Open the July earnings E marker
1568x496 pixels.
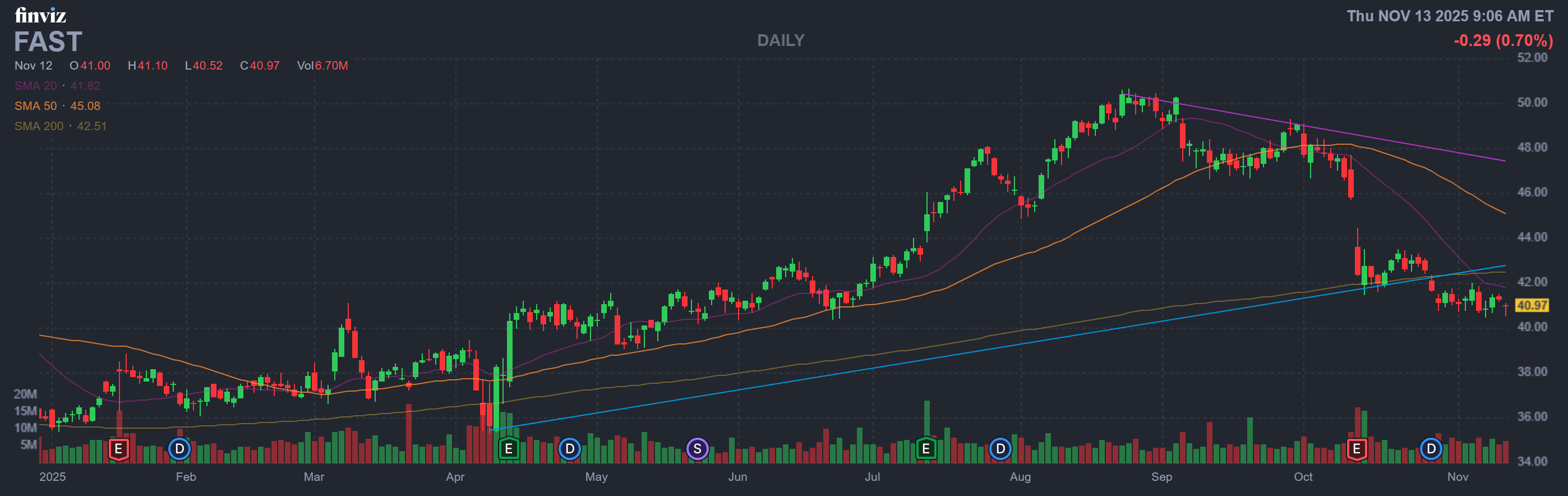926,449
